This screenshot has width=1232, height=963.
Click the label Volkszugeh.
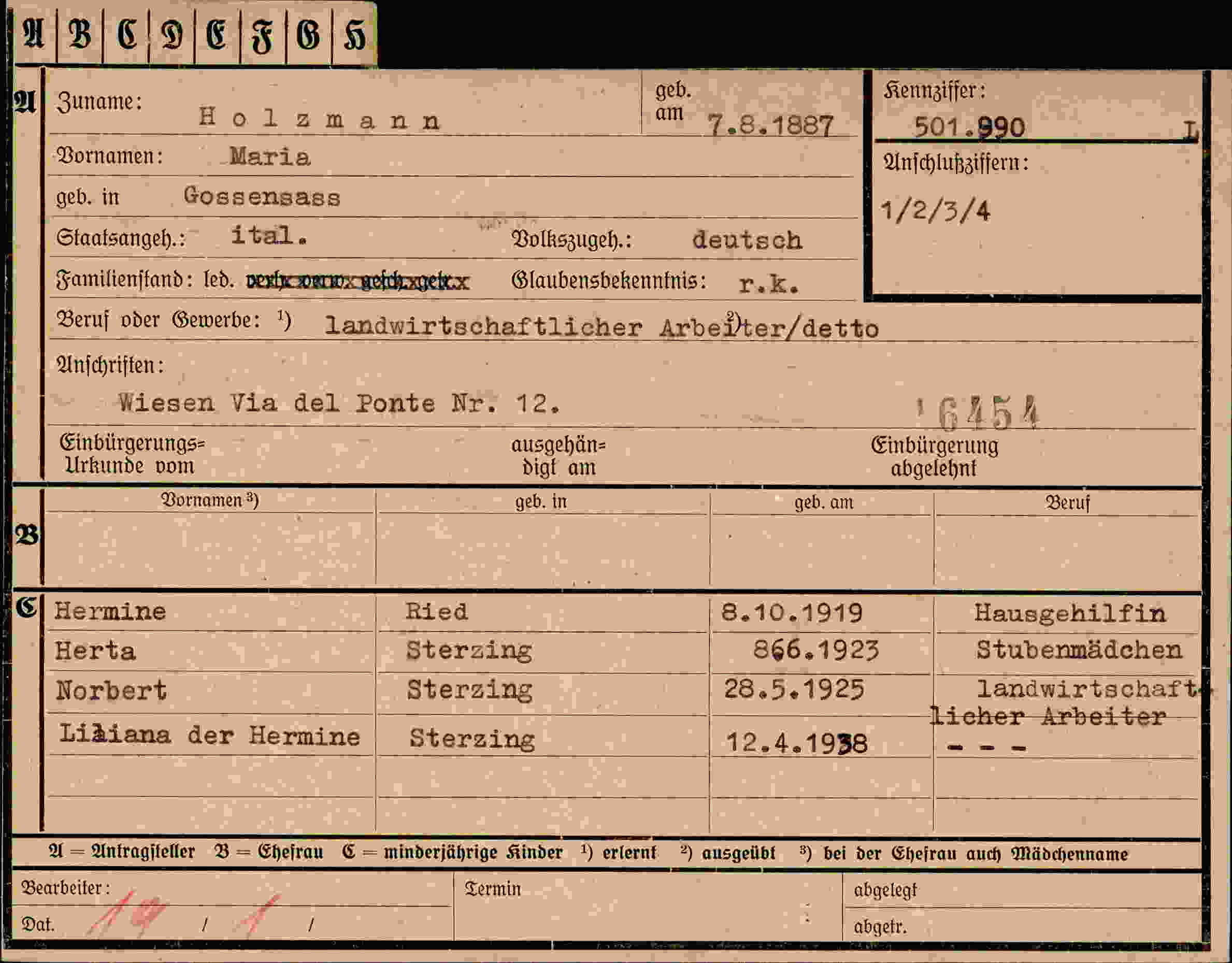pyautogui.click(x=571, y=240)
